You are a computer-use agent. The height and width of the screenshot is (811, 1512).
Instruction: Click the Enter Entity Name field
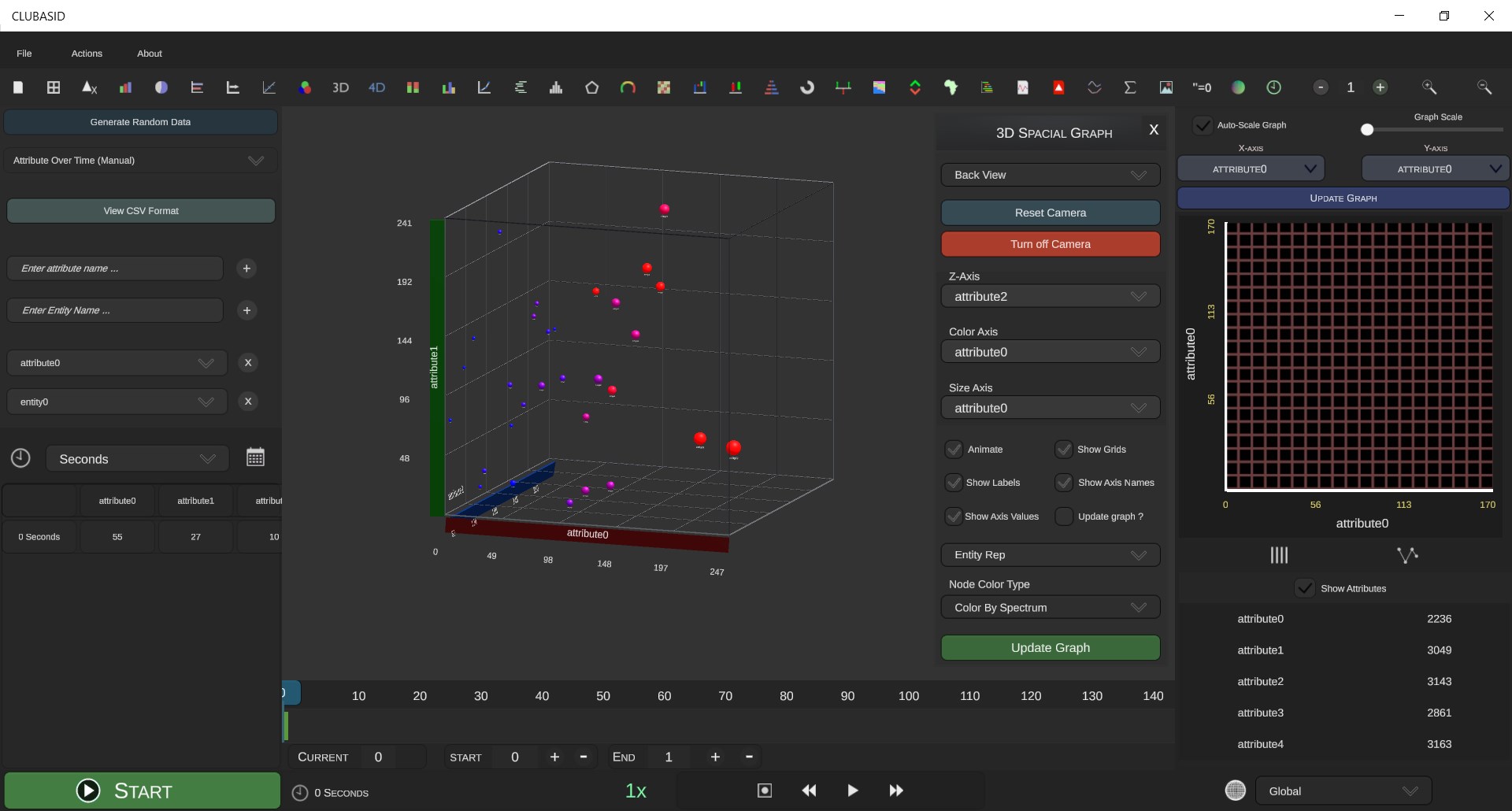[x=115, y=310]
